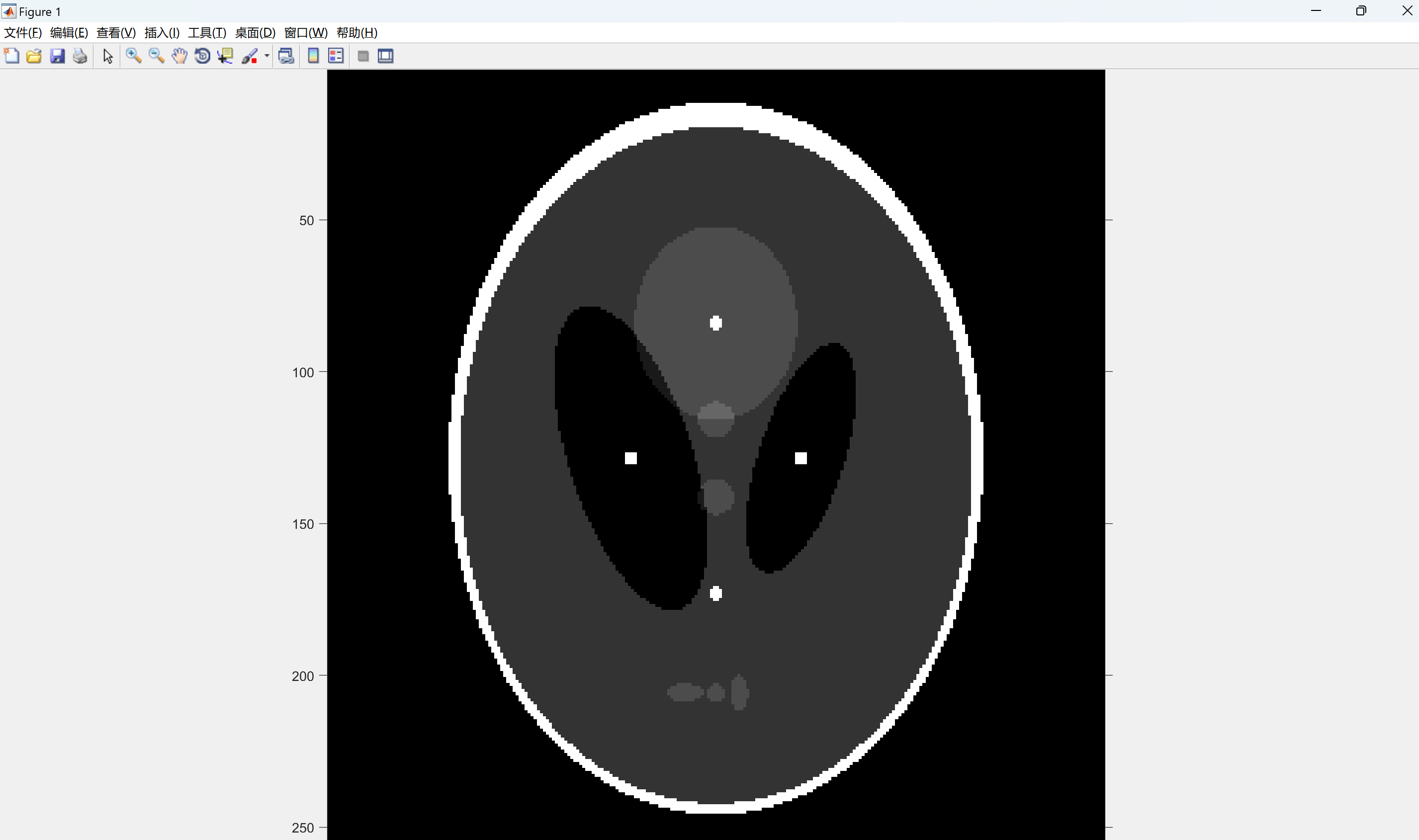Toggle the Edit Plot arrow tool
Screen dimensions: 1419x840
tap(107, 56)
